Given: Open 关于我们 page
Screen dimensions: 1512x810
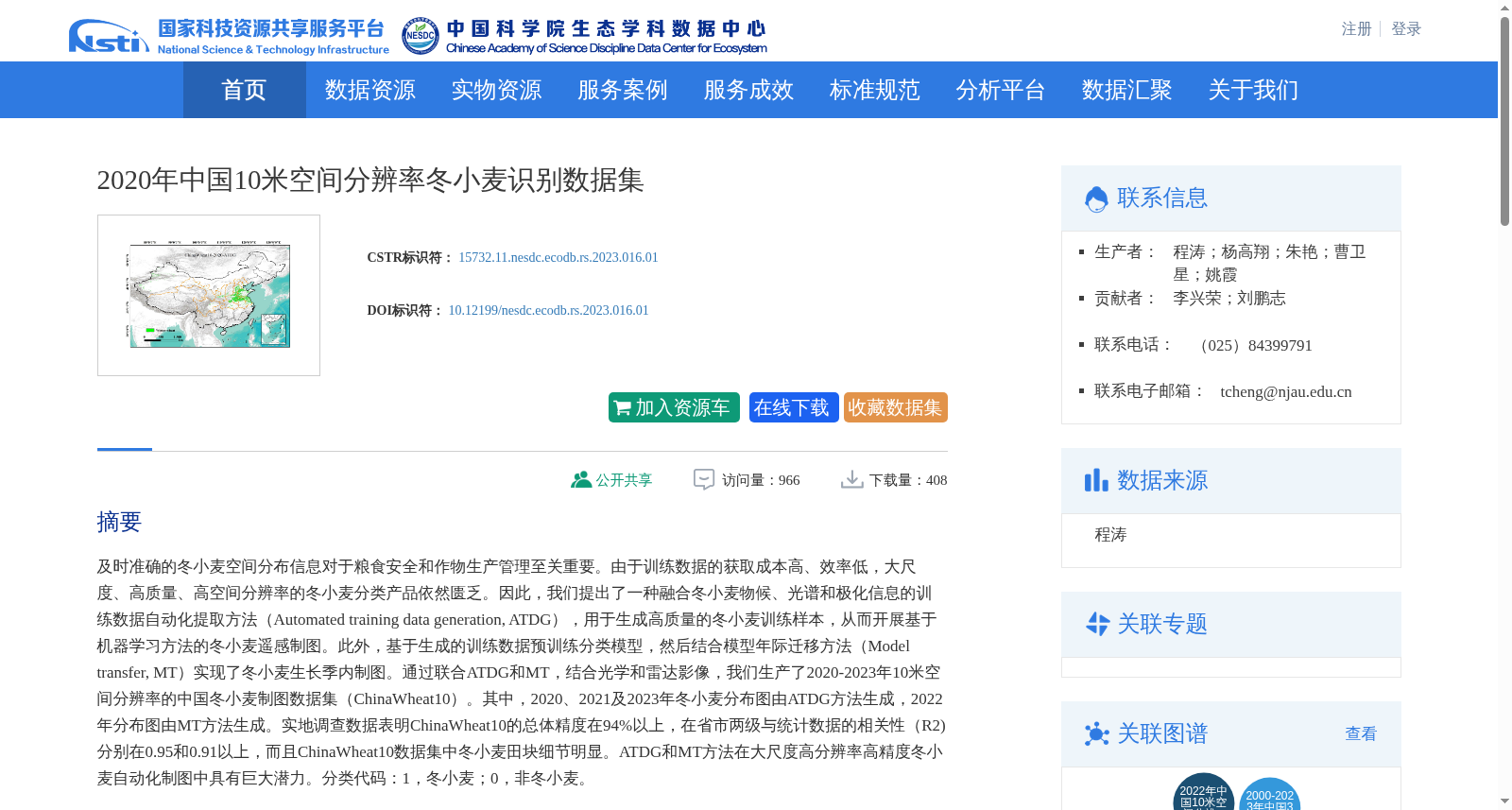Looking at the screenshot, I should (x=1253, y=90).
